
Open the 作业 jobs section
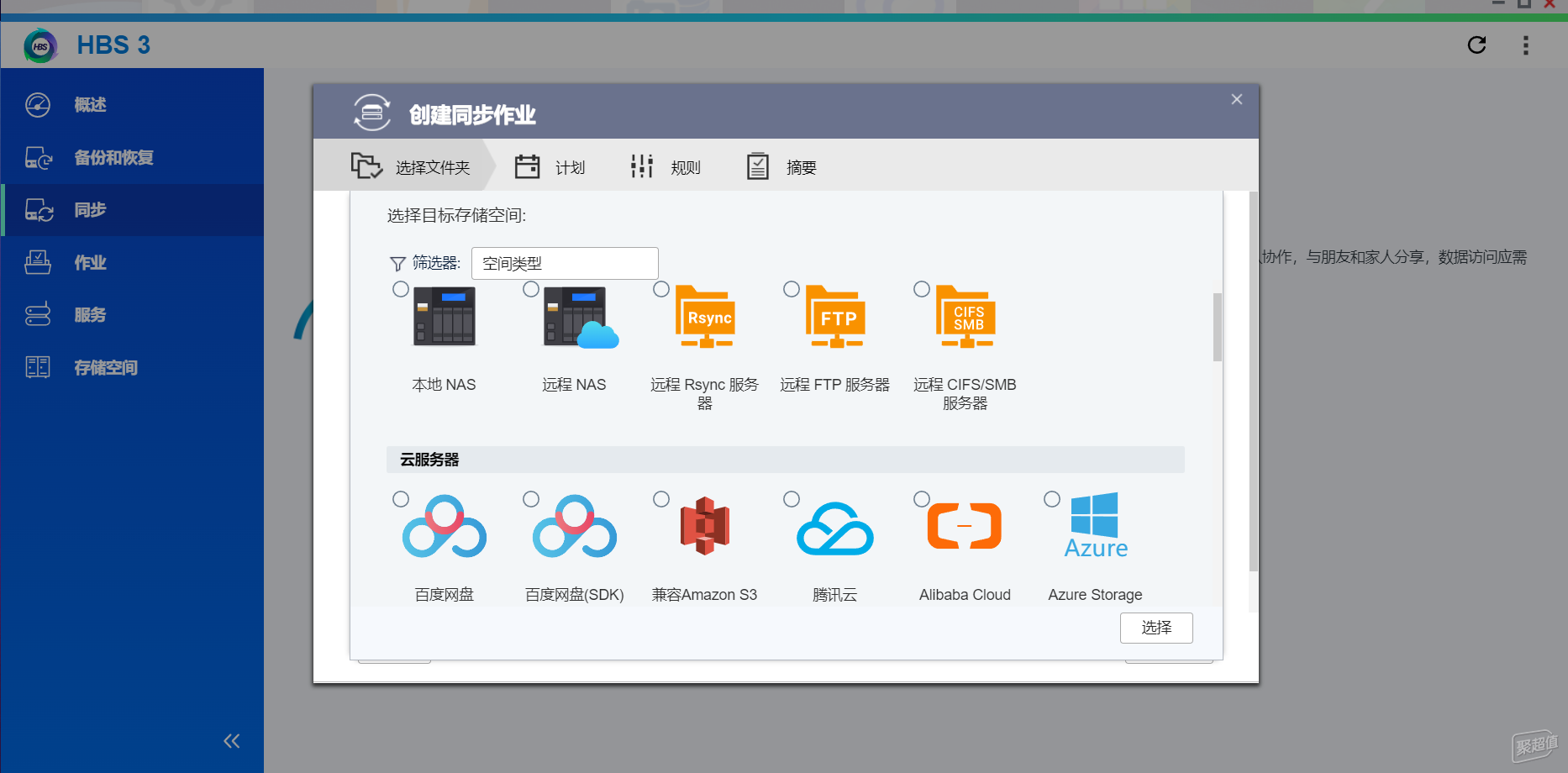[x=132, y=263]
